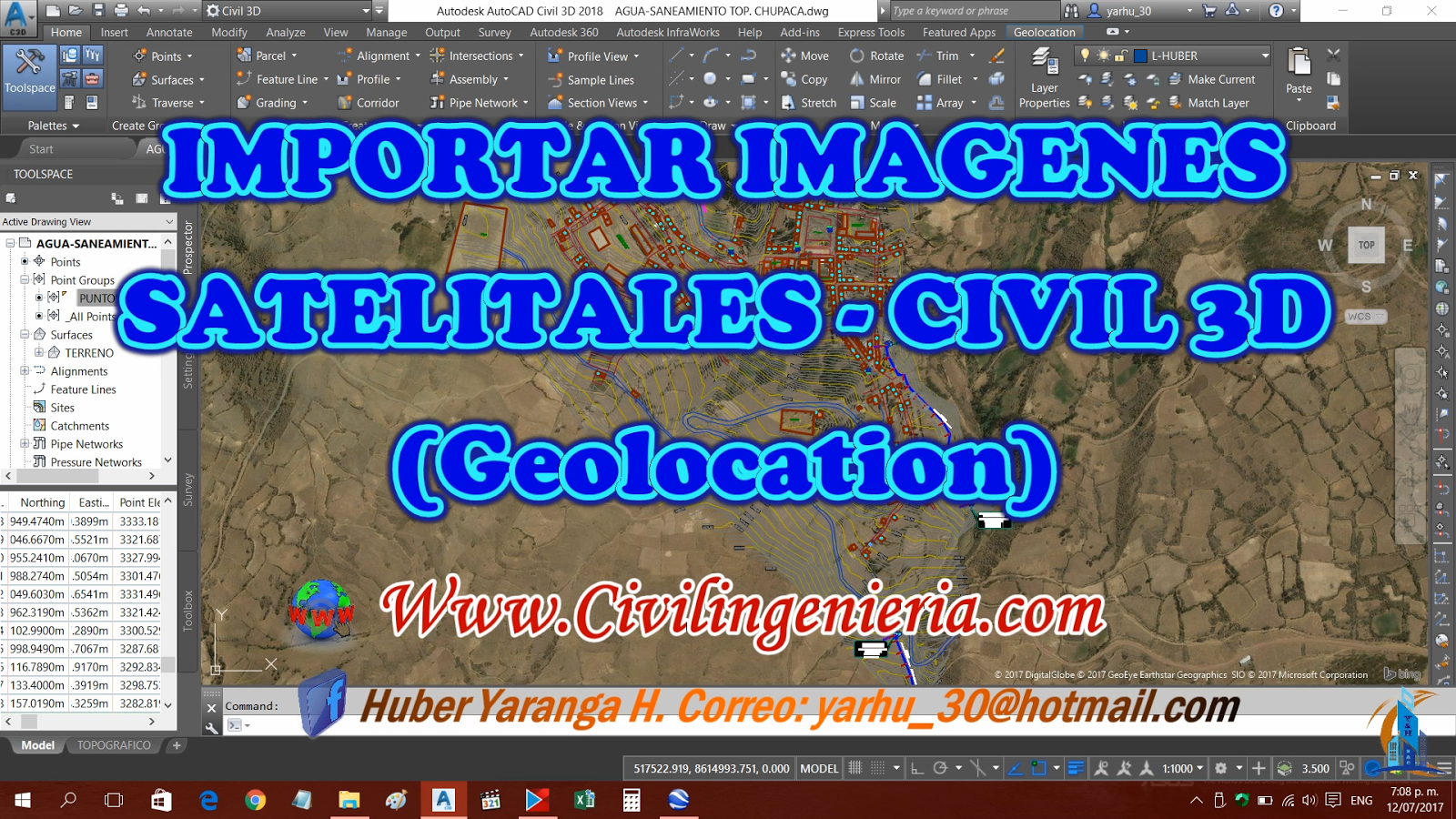
Task: Click the Pipe Network tool
Action: click(479, 103)
